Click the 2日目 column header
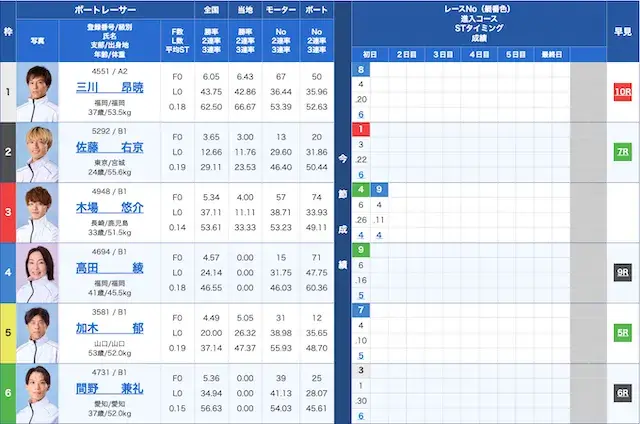 point(407,54)
